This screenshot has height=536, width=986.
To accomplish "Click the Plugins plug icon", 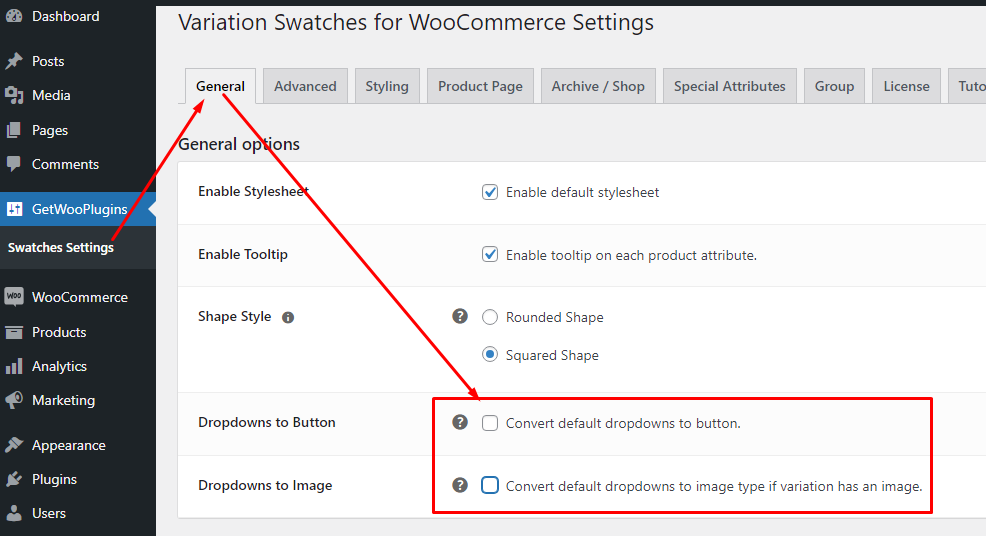I will click(14, 479).
